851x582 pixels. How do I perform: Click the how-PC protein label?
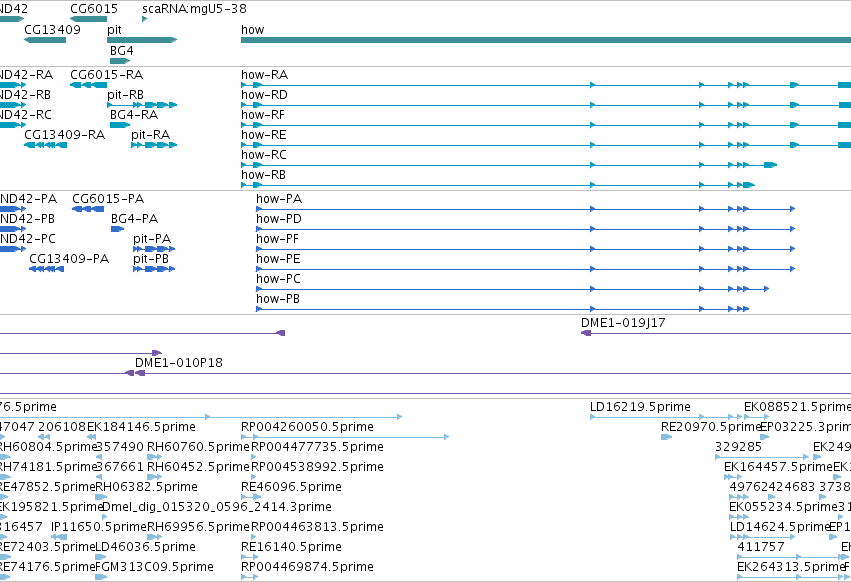pos(278,279)
